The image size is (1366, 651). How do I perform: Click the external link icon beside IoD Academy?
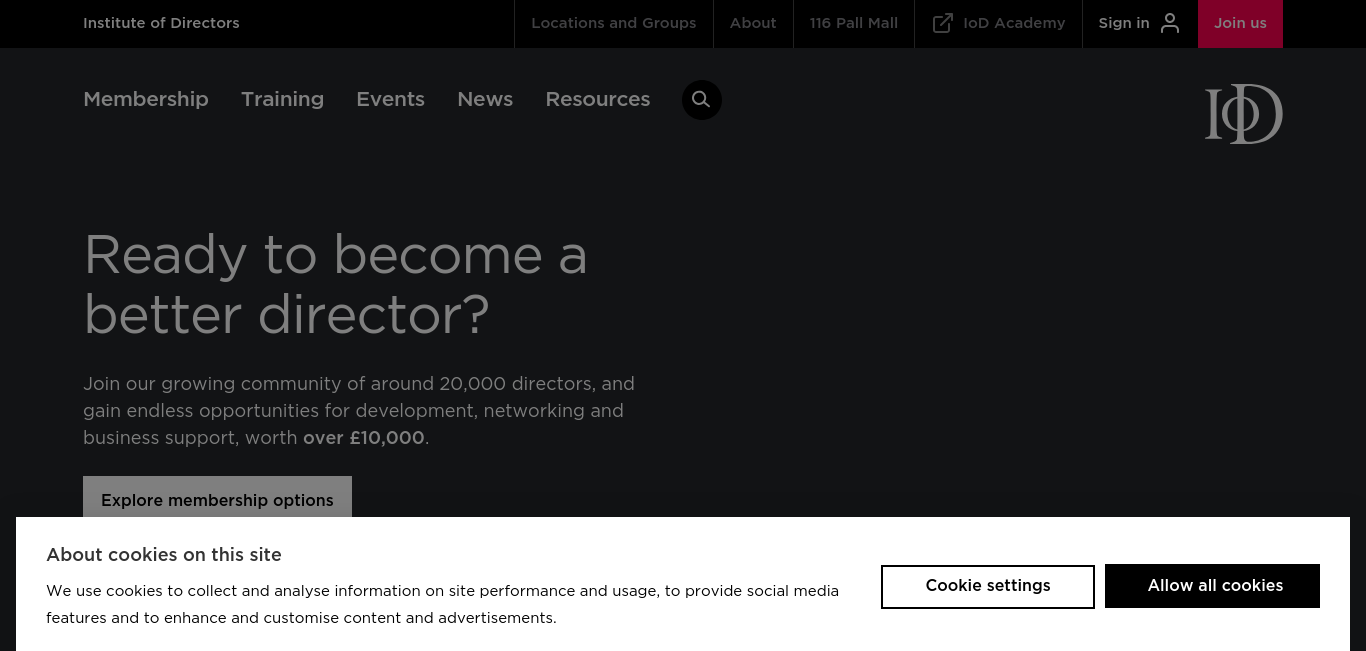(942, 23)
